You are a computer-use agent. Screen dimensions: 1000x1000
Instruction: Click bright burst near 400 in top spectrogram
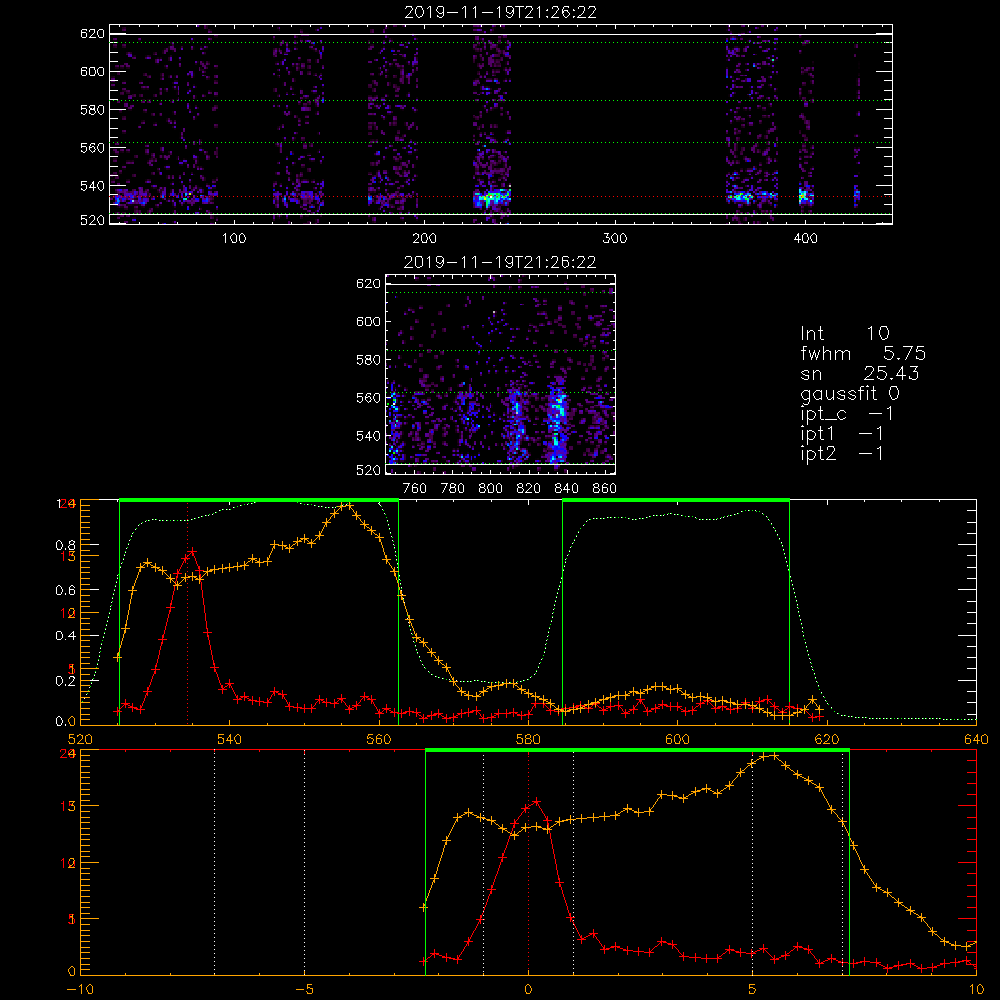tap(805, 196)
